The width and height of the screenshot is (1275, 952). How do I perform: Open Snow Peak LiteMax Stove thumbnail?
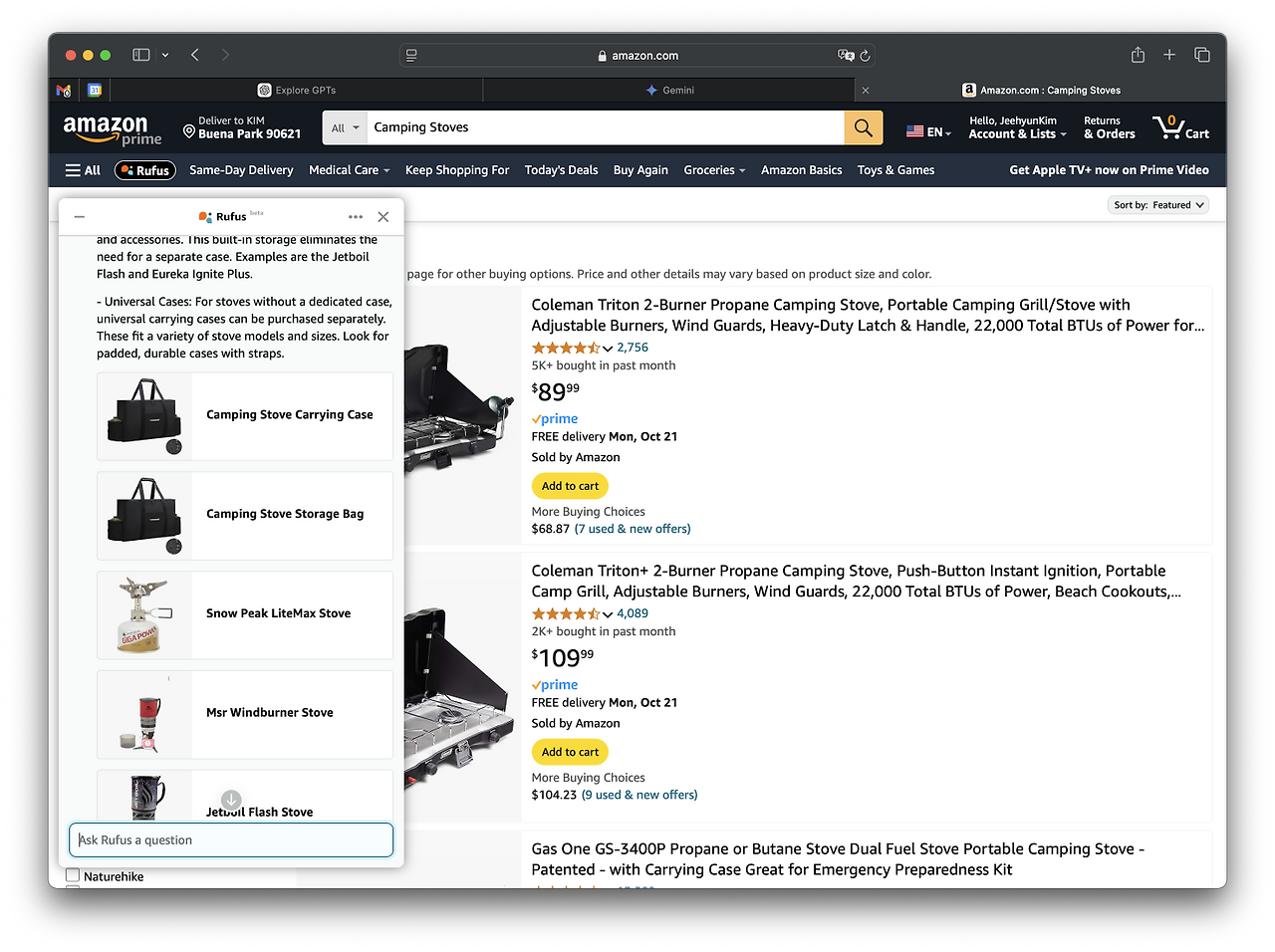145,614
